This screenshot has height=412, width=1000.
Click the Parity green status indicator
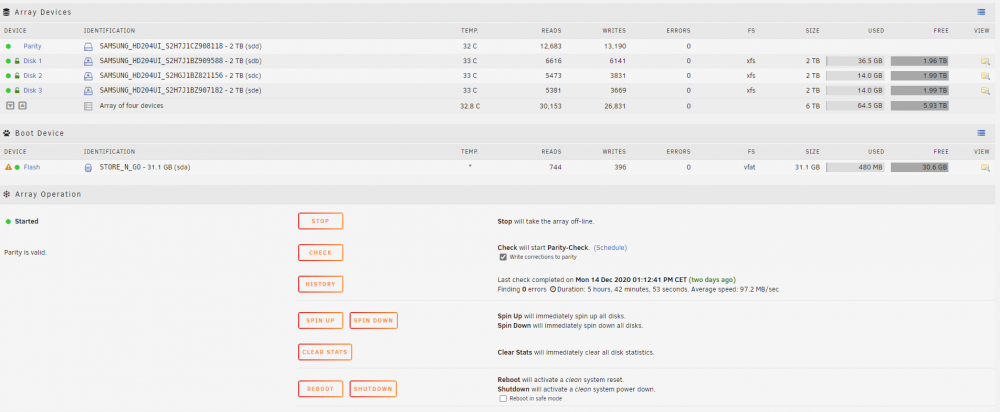click(x=8, y=47)
